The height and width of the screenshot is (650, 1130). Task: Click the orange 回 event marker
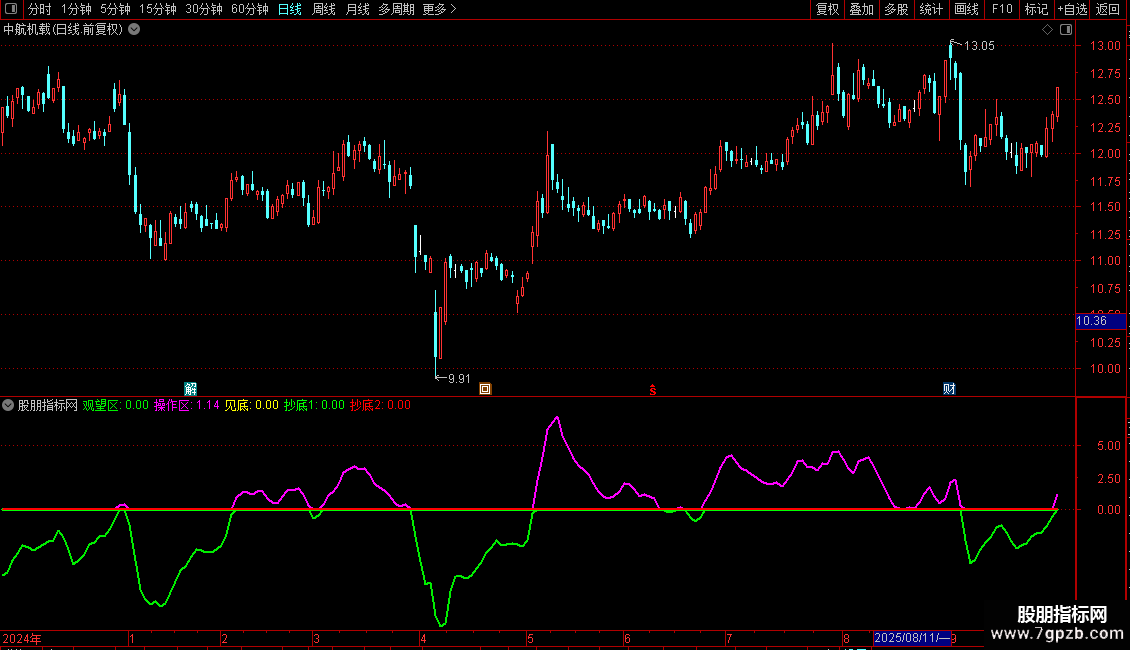pyautogui.click(x=485, y=389)
